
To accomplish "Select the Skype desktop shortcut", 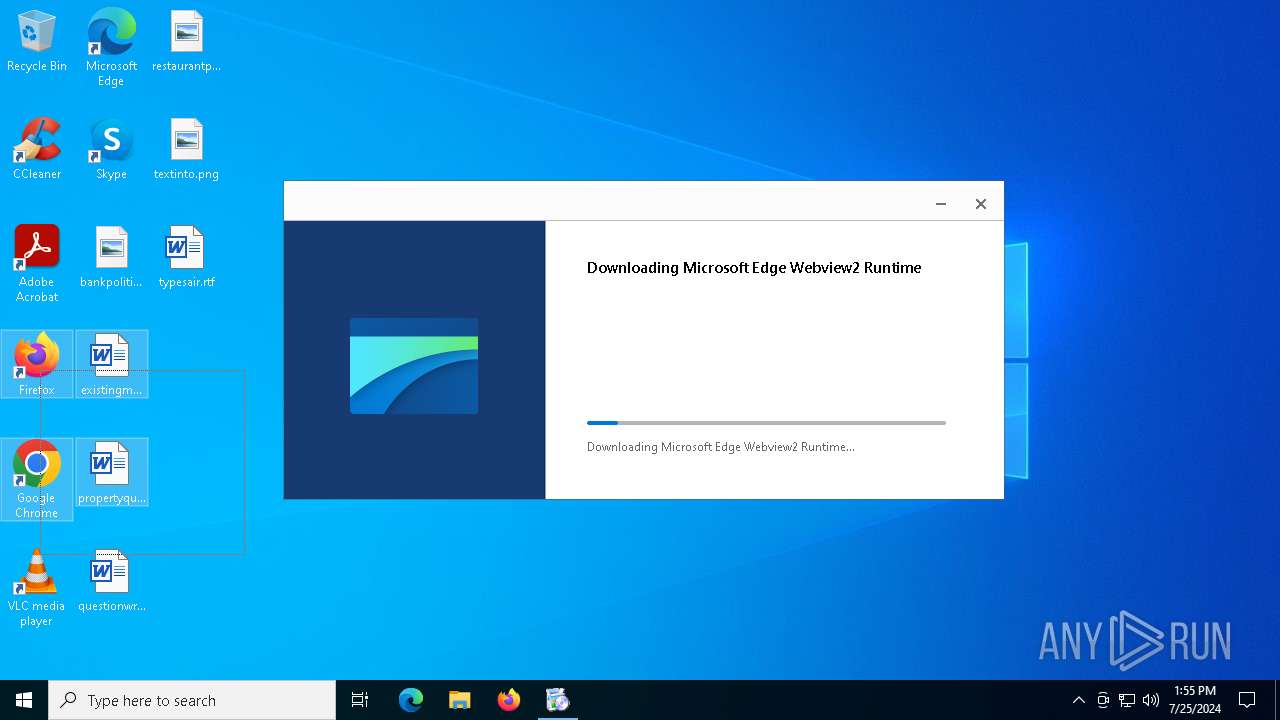I will (x=111, y=150).
